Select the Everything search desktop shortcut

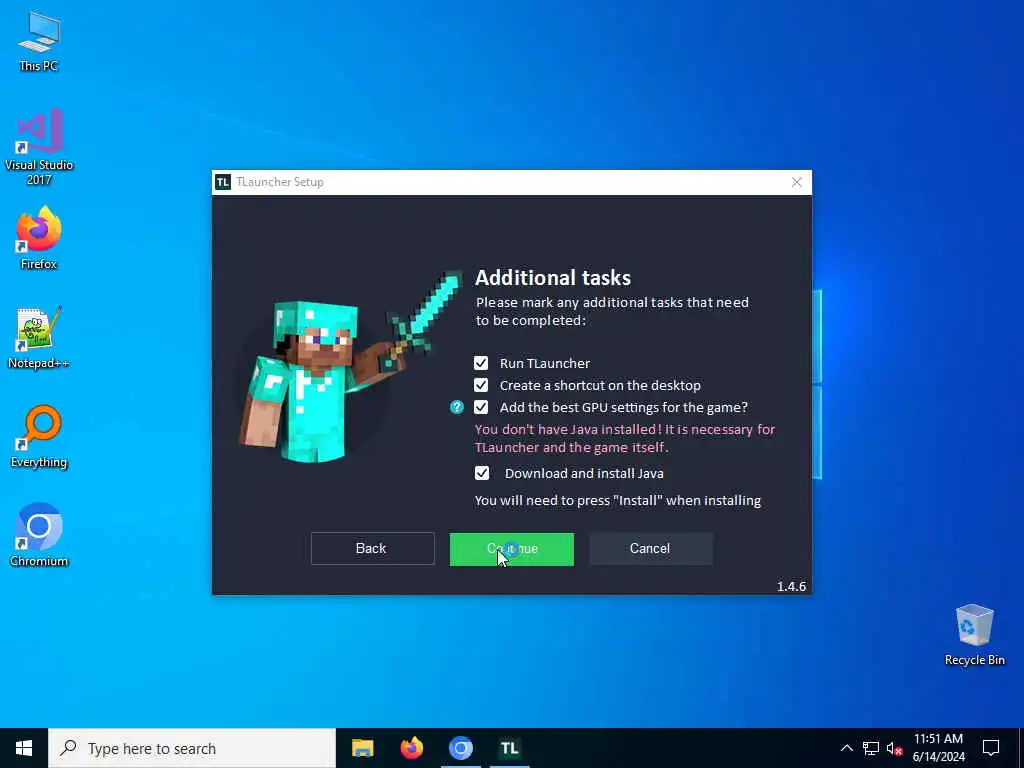39,436
